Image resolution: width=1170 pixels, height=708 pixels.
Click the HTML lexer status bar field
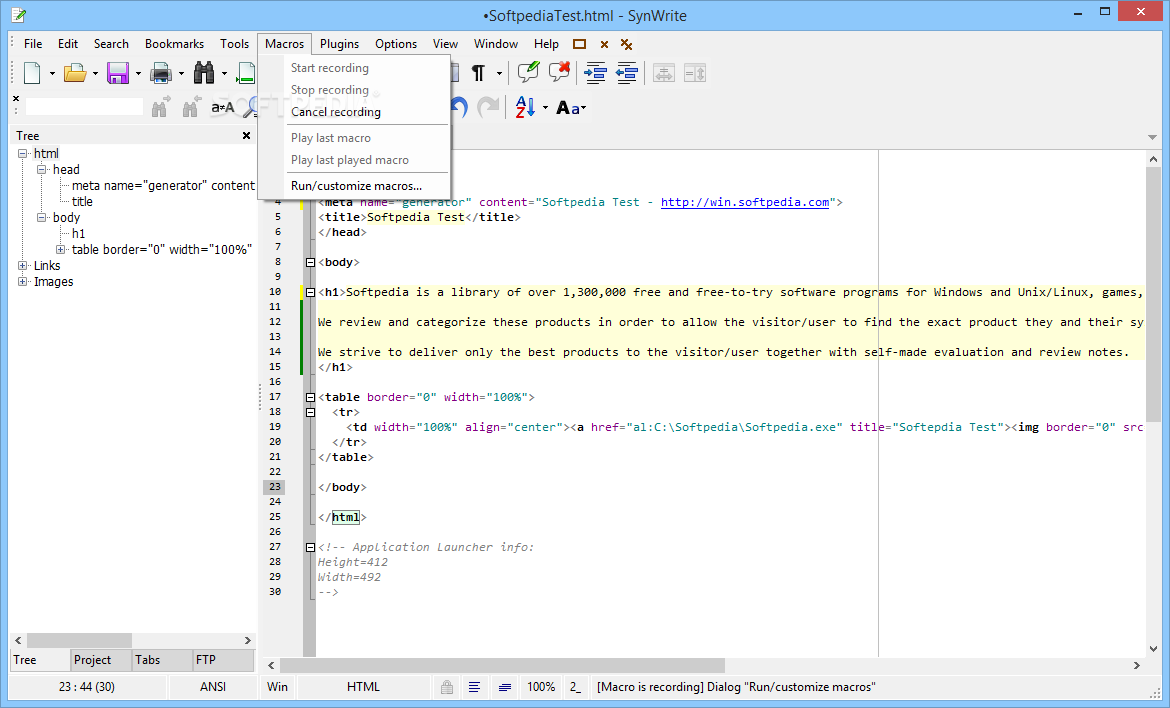pos(363,687)
